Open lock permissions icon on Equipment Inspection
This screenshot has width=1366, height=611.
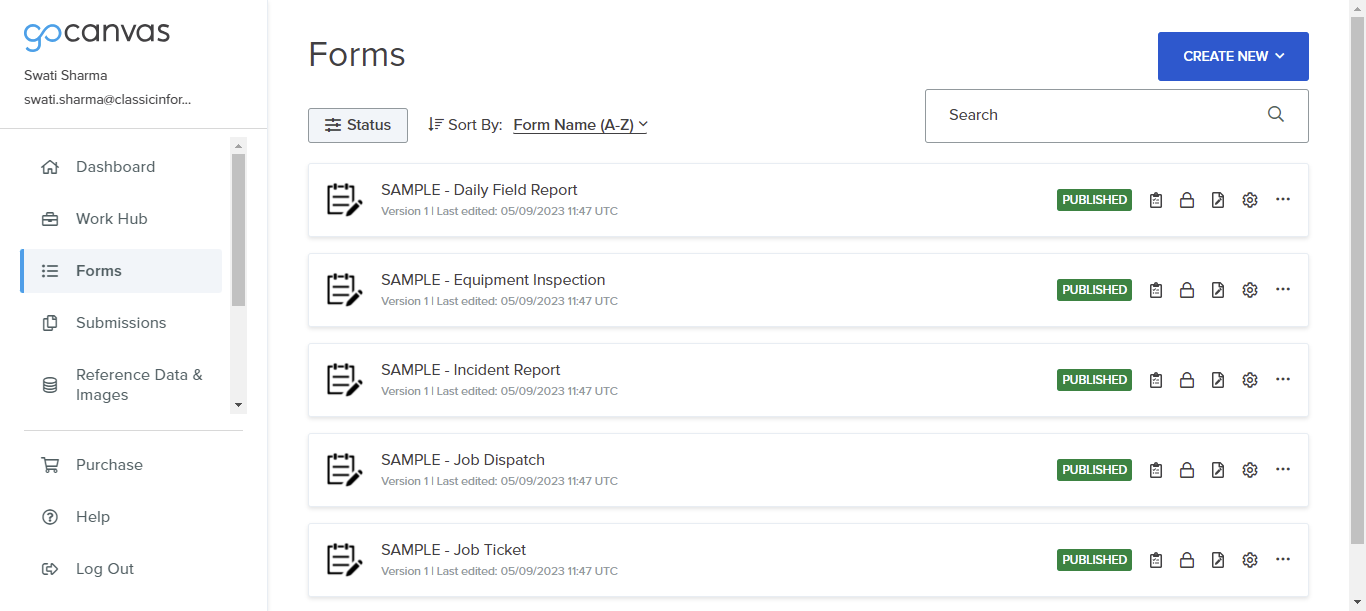1187,289
